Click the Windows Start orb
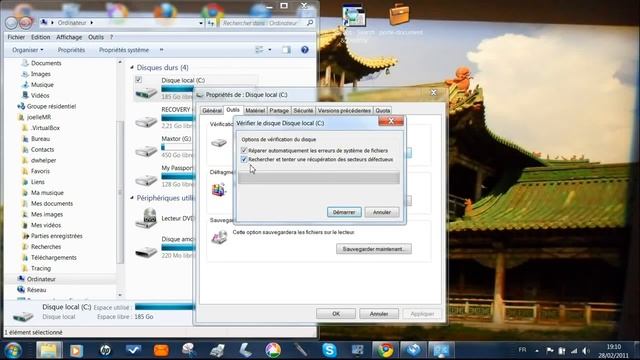This screenshot has height=360, width=640. [13, 350]
